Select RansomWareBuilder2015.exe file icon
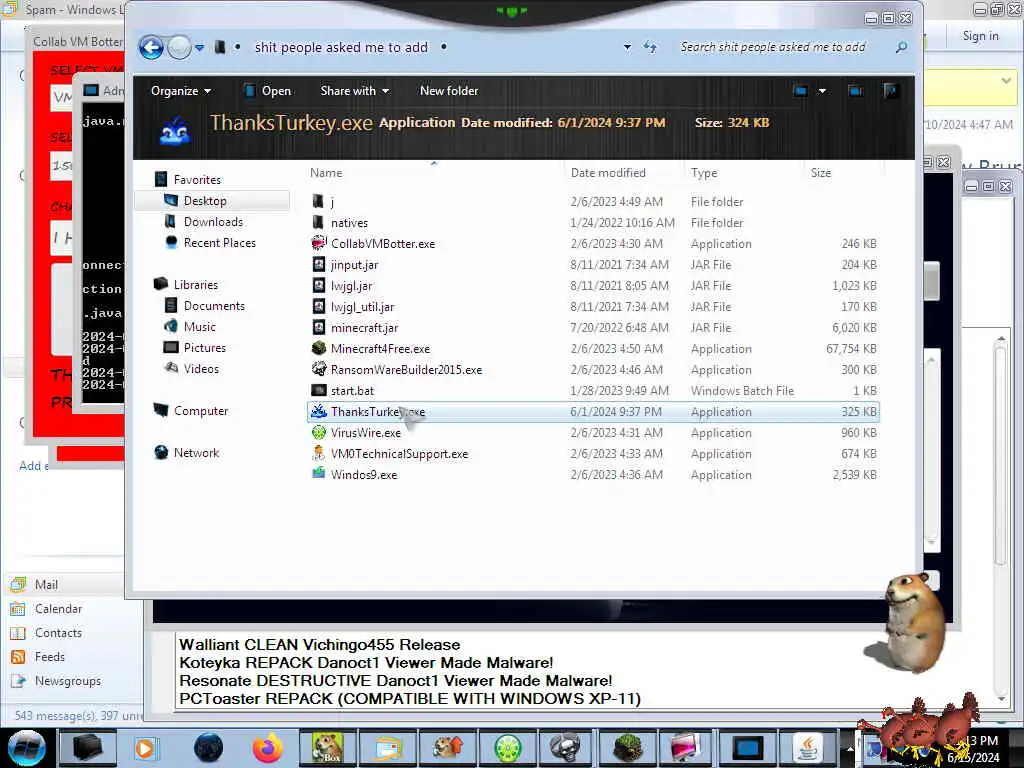The image size is (1024, 768). pyautogui.click(x=319, y=369)
